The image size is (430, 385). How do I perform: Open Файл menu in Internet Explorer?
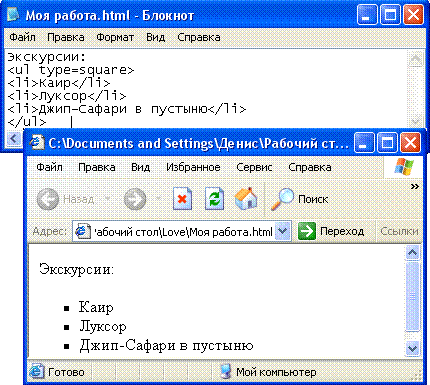[x=49, y=167]
